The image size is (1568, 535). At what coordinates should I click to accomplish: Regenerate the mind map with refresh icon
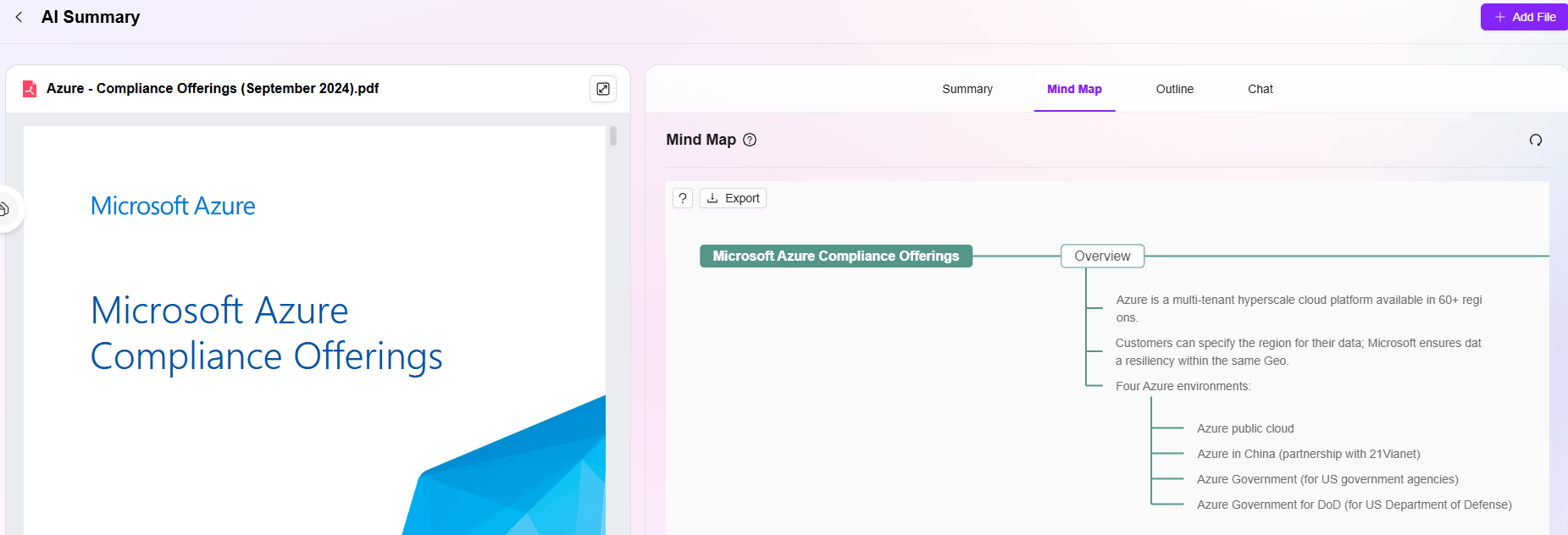(1536, 140)
